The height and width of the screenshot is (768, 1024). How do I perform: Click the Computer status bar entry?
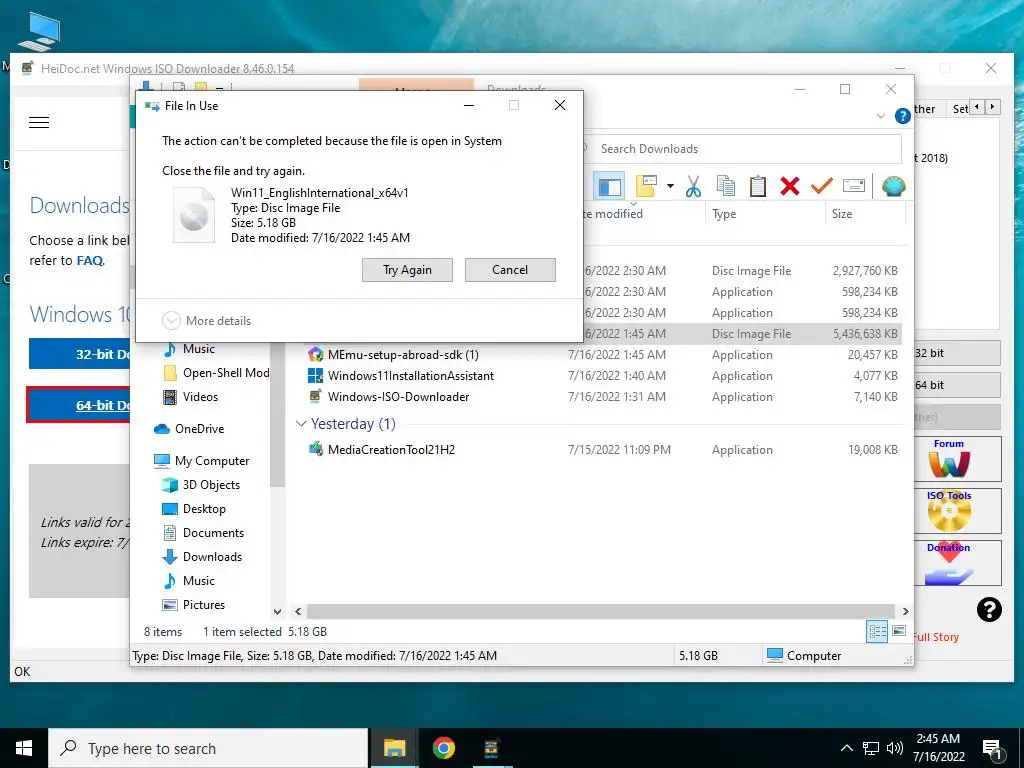pos(804,655)
